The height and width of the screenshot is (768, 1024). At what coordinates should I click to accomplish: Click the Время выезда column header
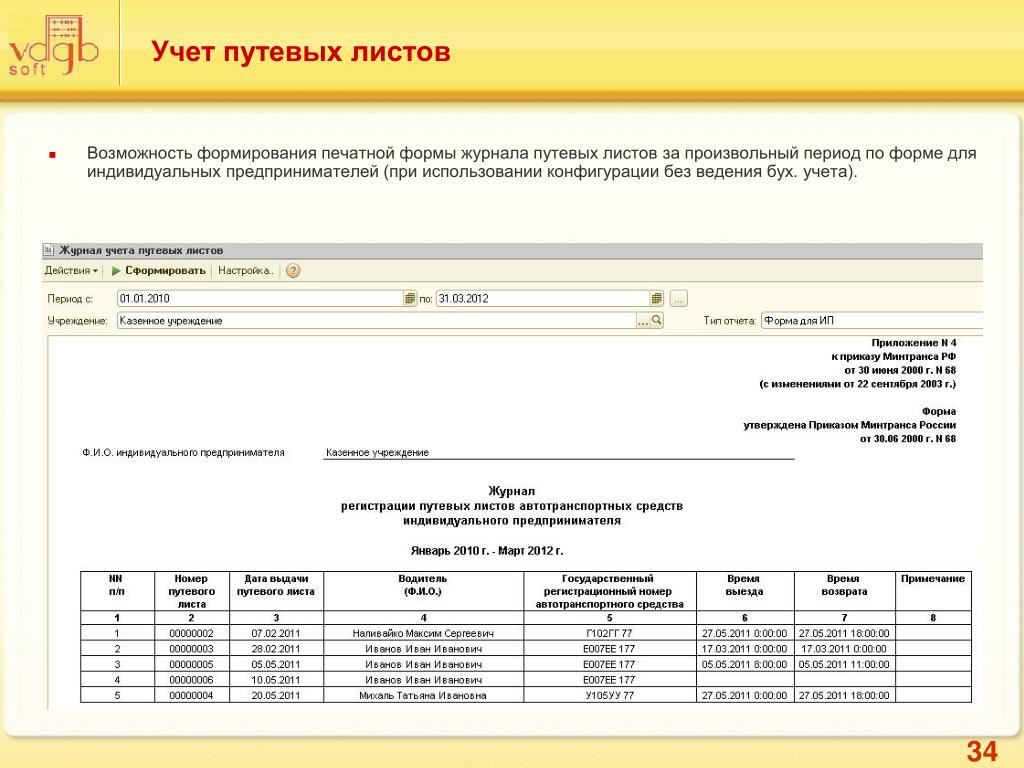point(744,591)
